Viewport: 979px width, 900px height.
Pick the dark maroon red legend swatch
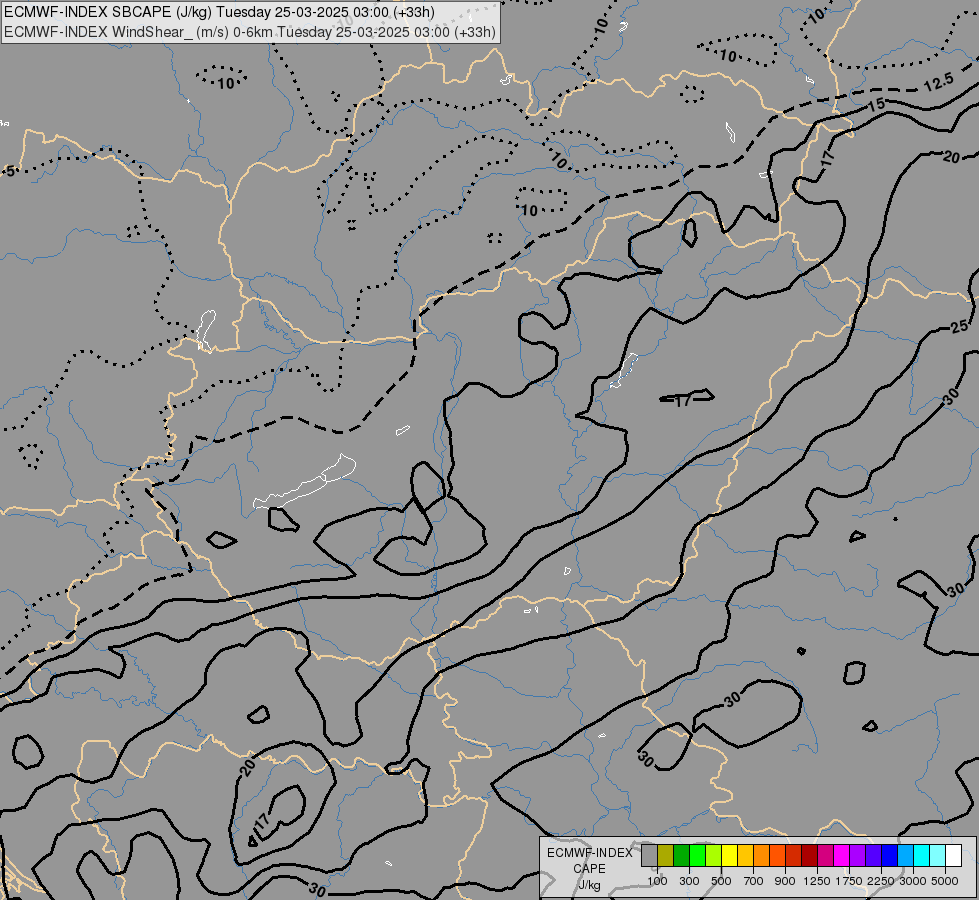pos(809,856)
